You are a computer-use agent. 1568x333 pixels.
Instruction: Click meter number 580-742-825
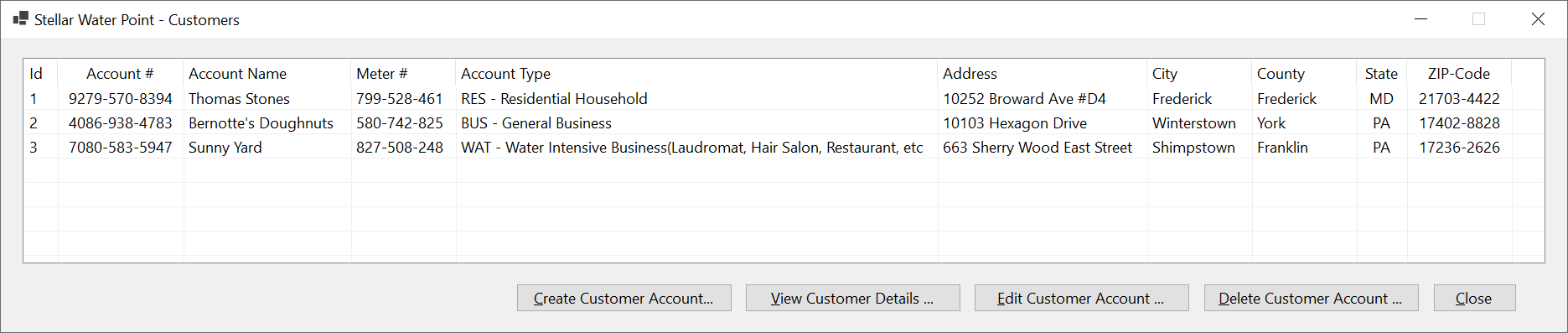click(400, 123)
